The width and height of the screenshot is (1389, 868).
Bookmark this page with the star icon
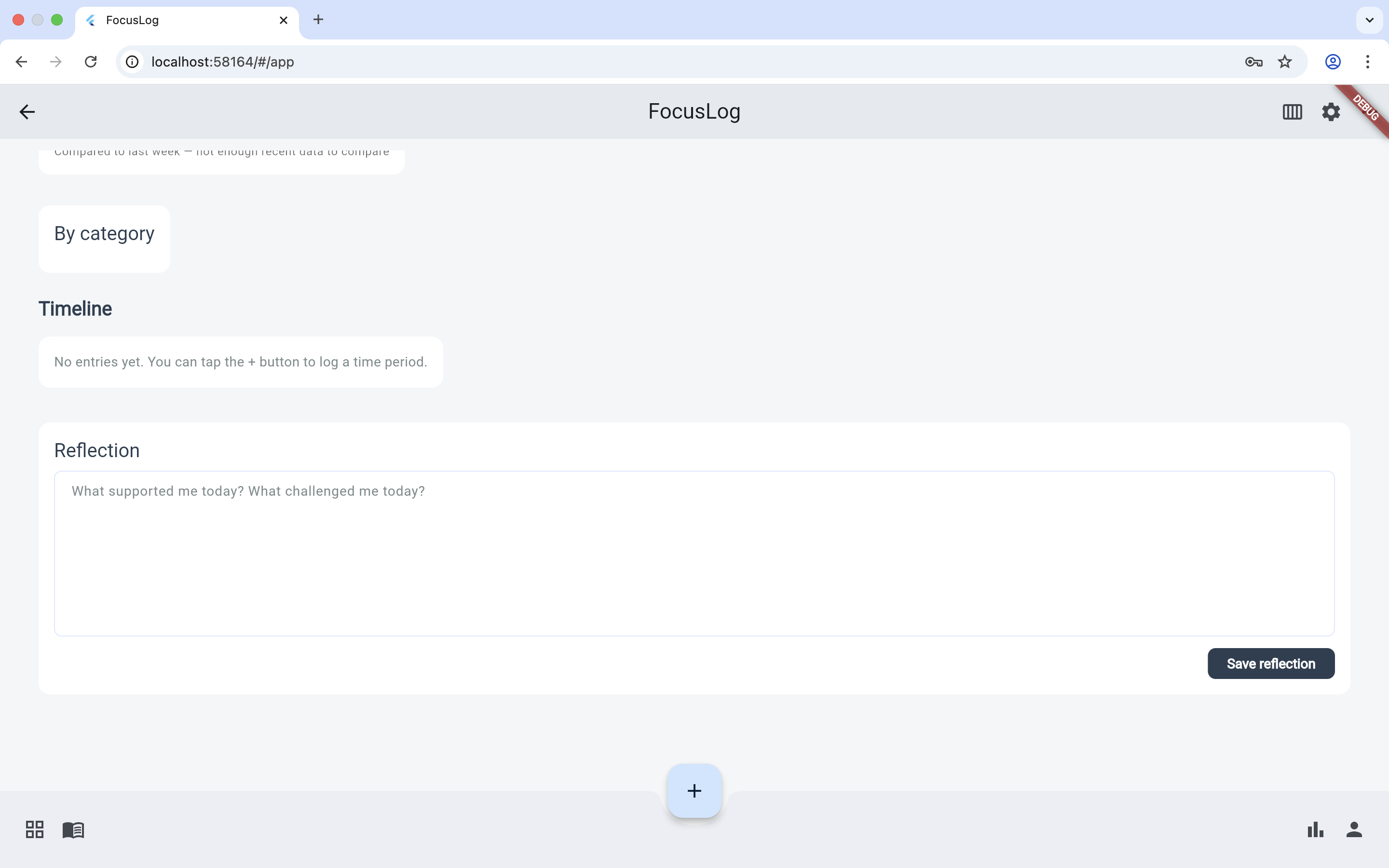click(1284, 61)
